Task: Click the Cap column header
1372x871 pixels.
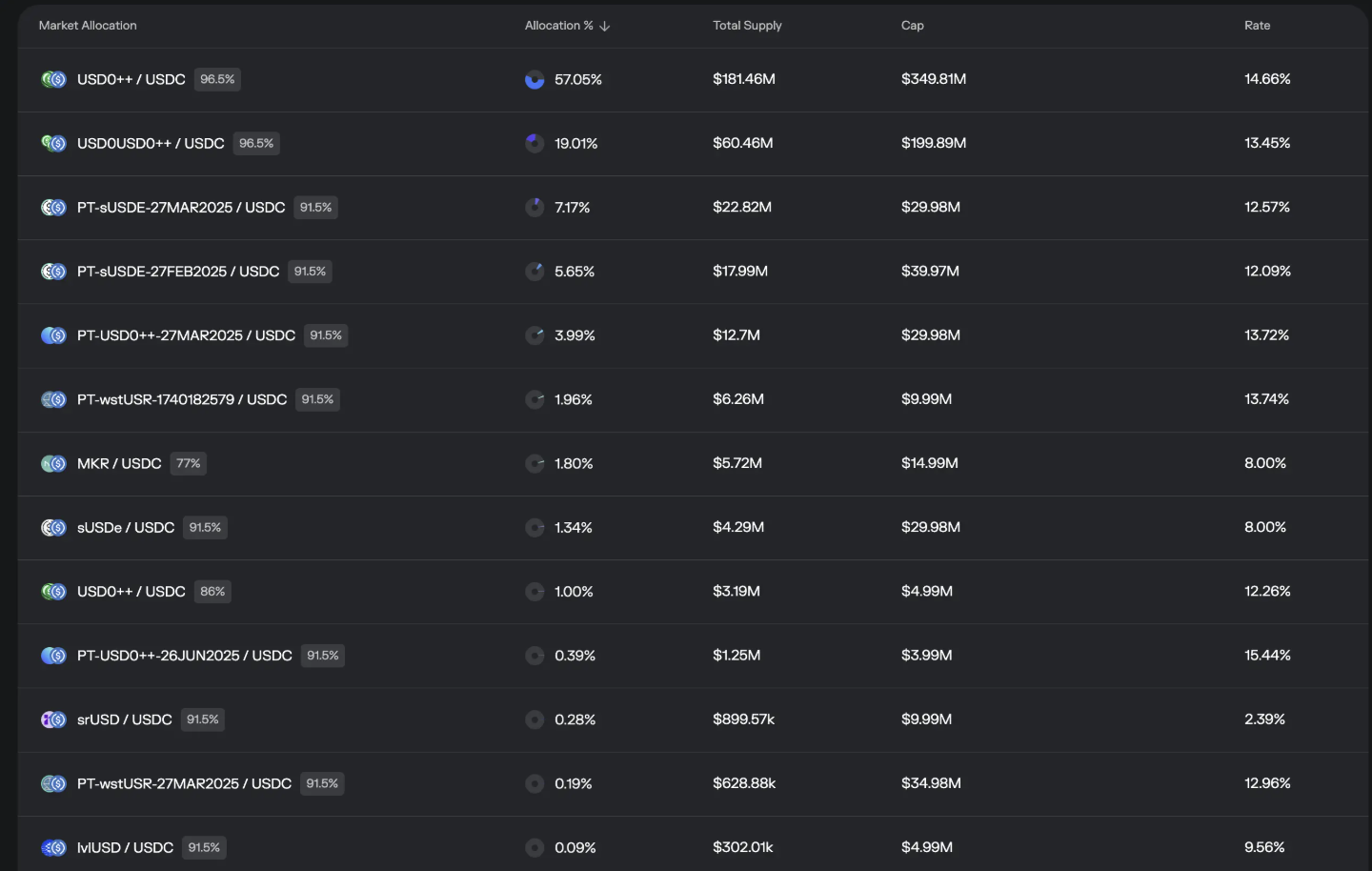Action: click(912, 26)
